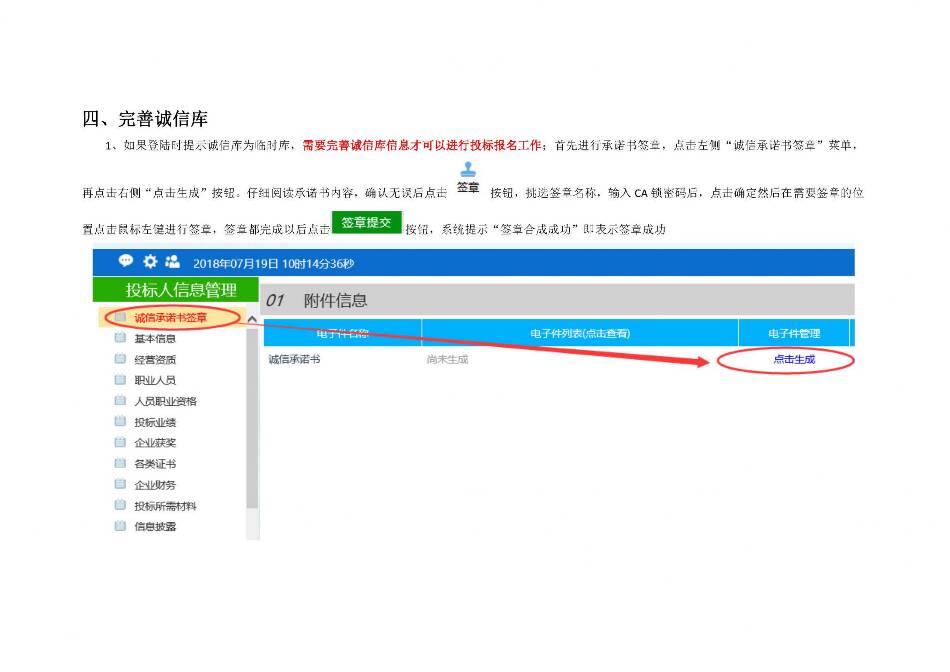This screenshot has width=950, height=672.
Task: Click the sidebar scroll-up arrow
Action: (252, 320)
